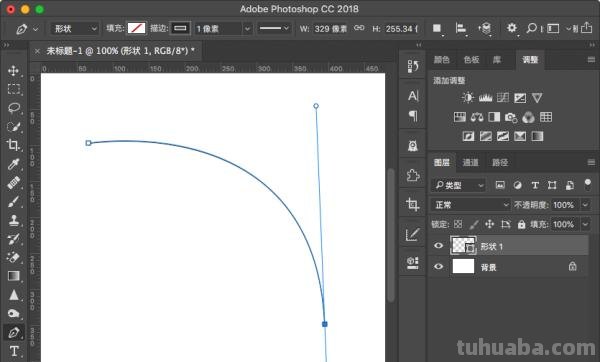This screenshot has width=600, height=362.
Task: Switch to the 库 tab
Action: (497, 60)
